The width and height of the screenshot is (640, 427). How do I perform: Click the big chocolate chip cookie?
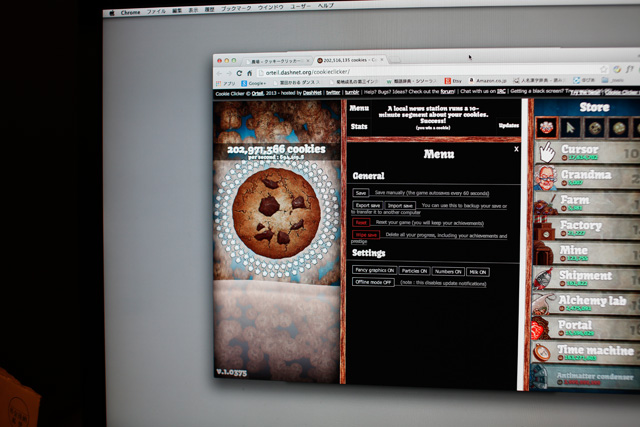tap(276, 211)
